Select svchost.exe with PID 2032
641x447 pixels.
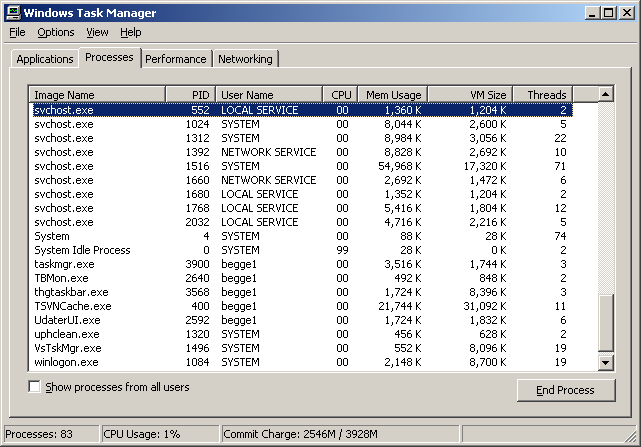[302, 222]
